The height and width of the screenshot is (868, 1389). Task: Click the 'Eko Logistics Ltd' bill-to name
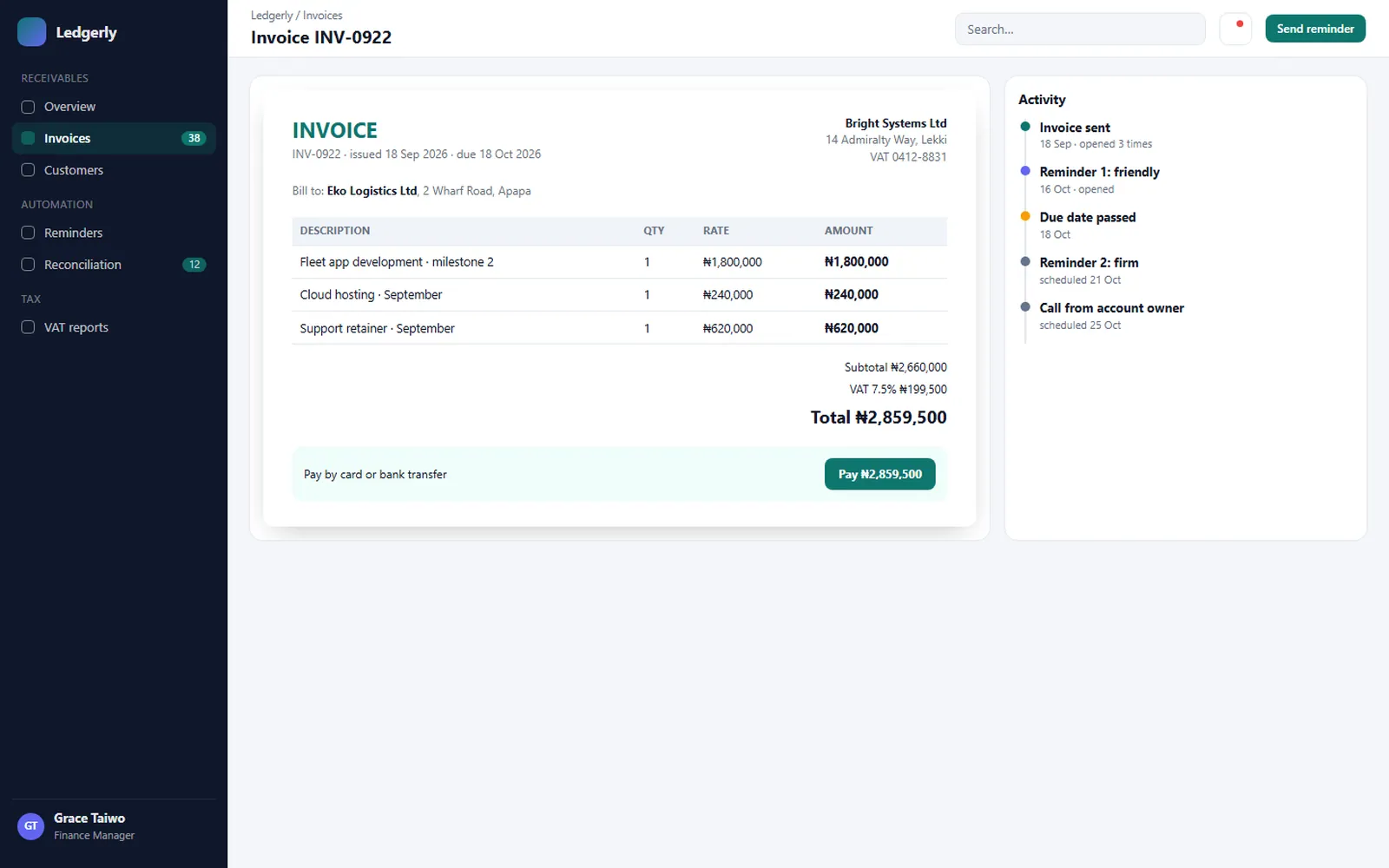pos(372,191)
